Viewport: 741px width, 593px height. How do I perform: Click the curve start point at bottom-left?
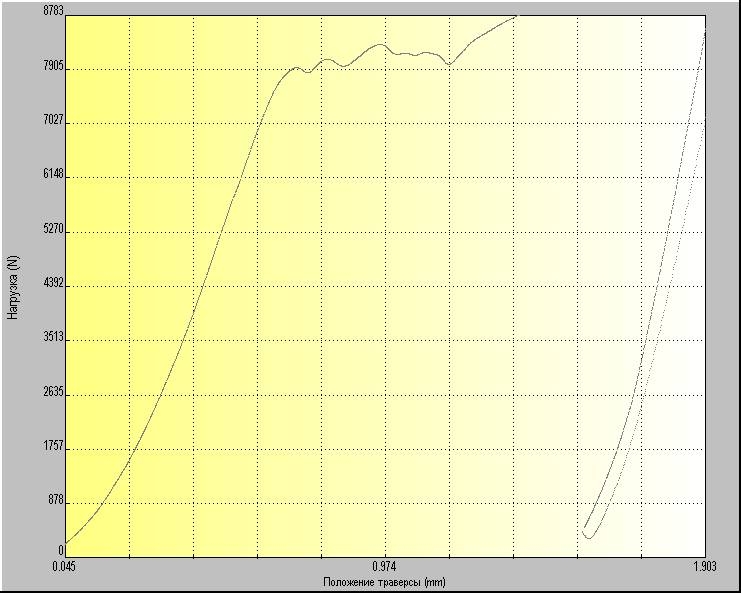tap(66, 543)
